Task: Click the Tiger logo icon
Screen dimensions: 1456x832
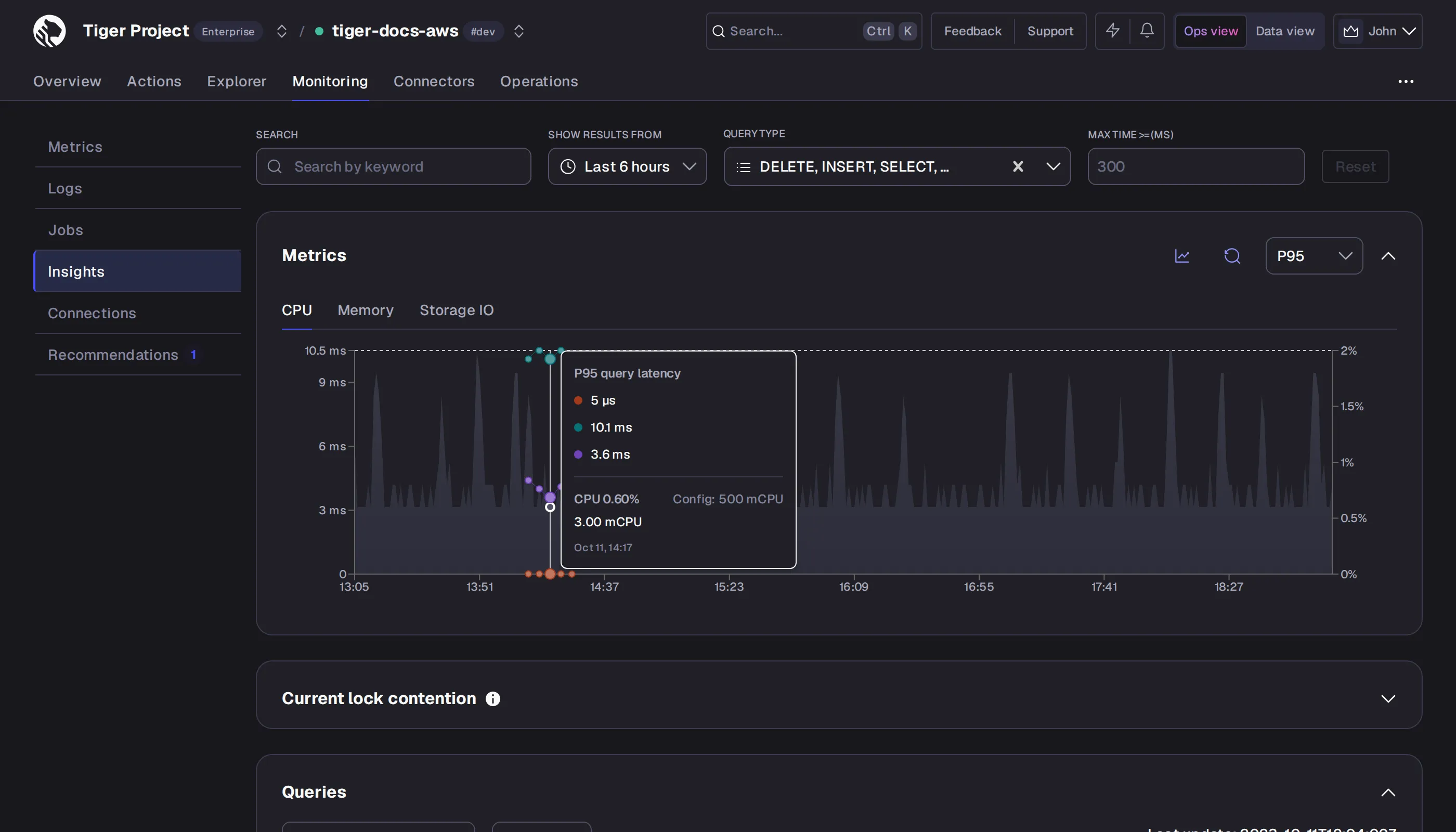Action: pos(49,31)
